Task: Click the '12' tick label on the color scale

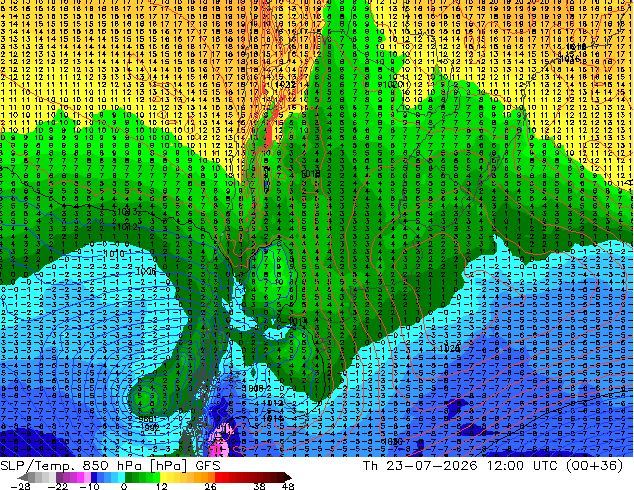Action: (x=162, y=486)
